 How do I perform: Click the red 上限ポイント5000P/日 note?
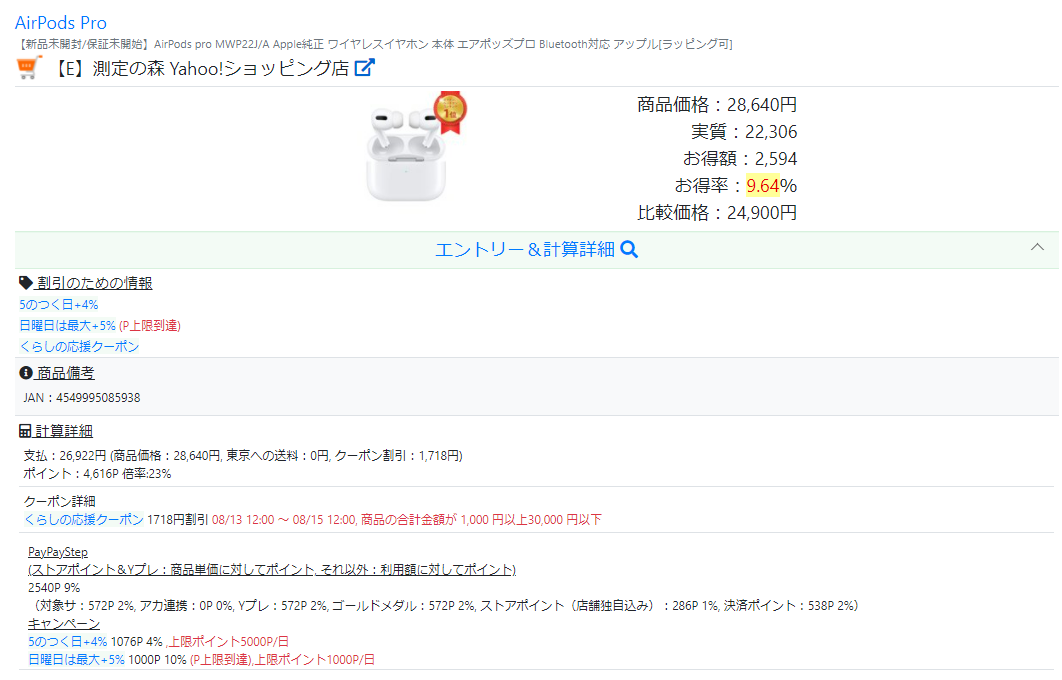229,641
